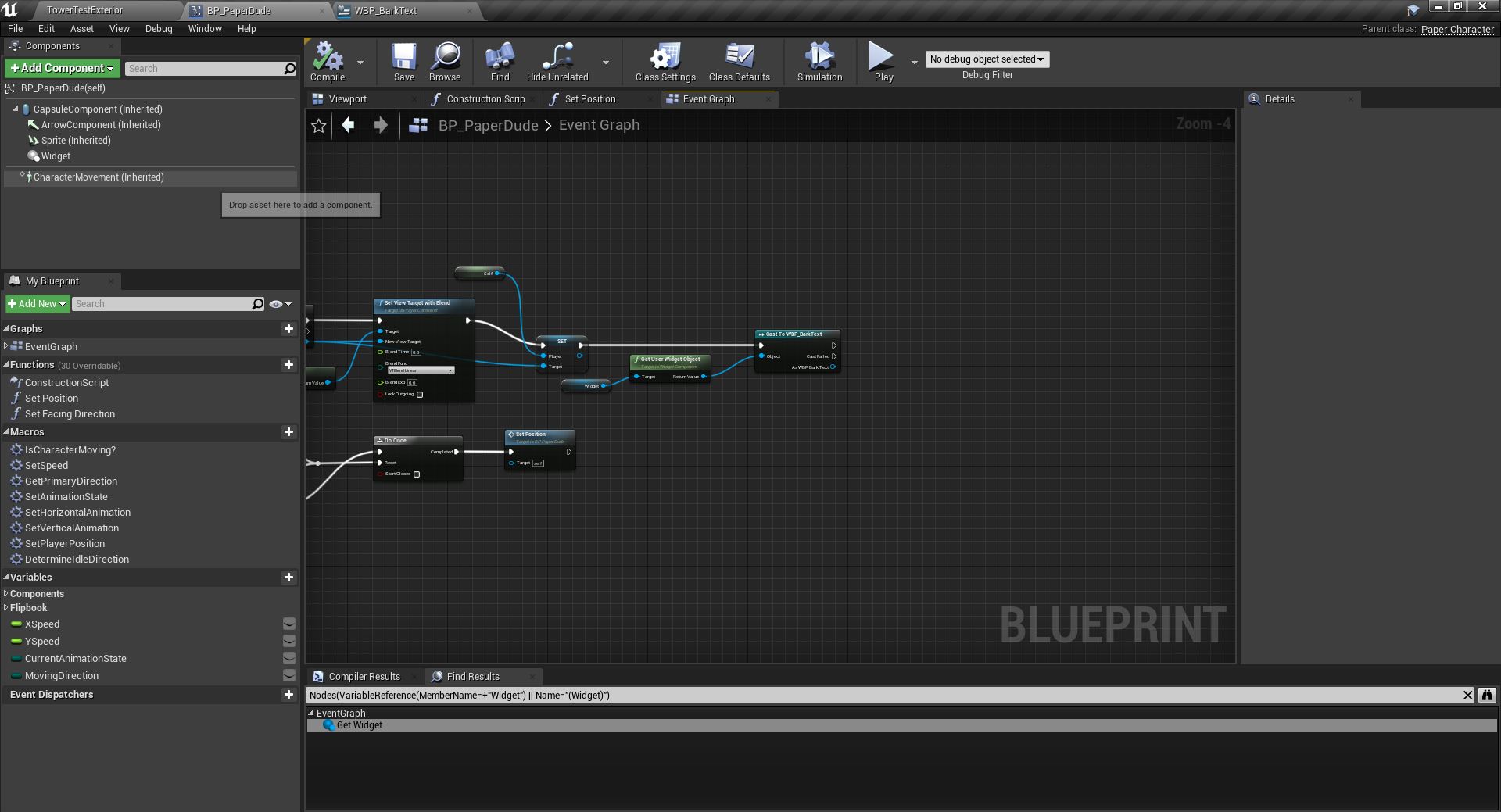1501x812 pixels.
Task: Open the Asset menu
Action: (x=81, y=29)
